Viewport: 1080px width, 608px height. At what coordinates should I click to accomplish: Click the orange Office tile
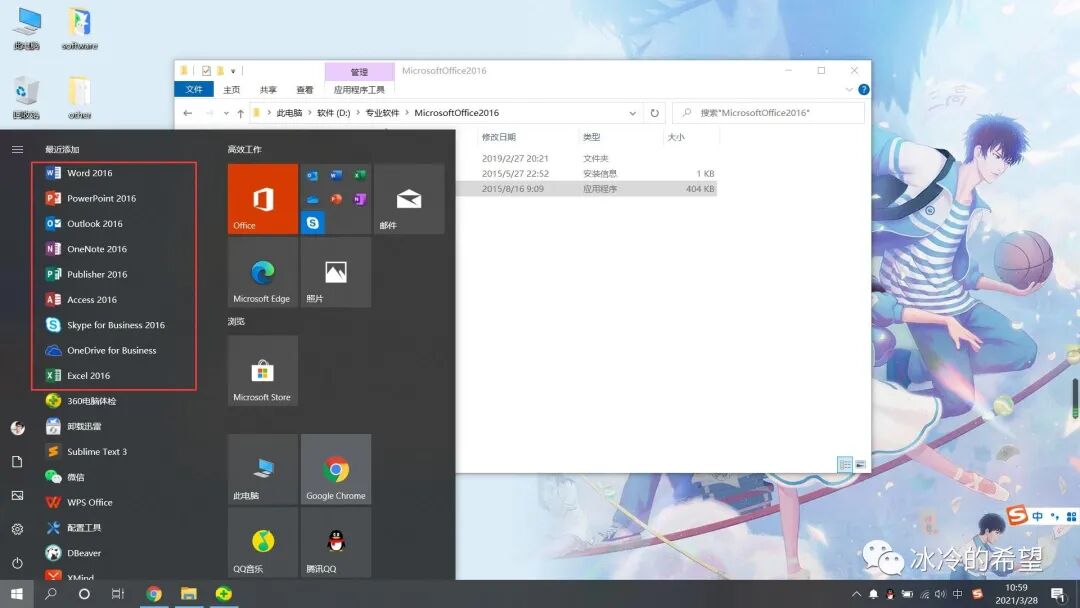coord(262,199)
